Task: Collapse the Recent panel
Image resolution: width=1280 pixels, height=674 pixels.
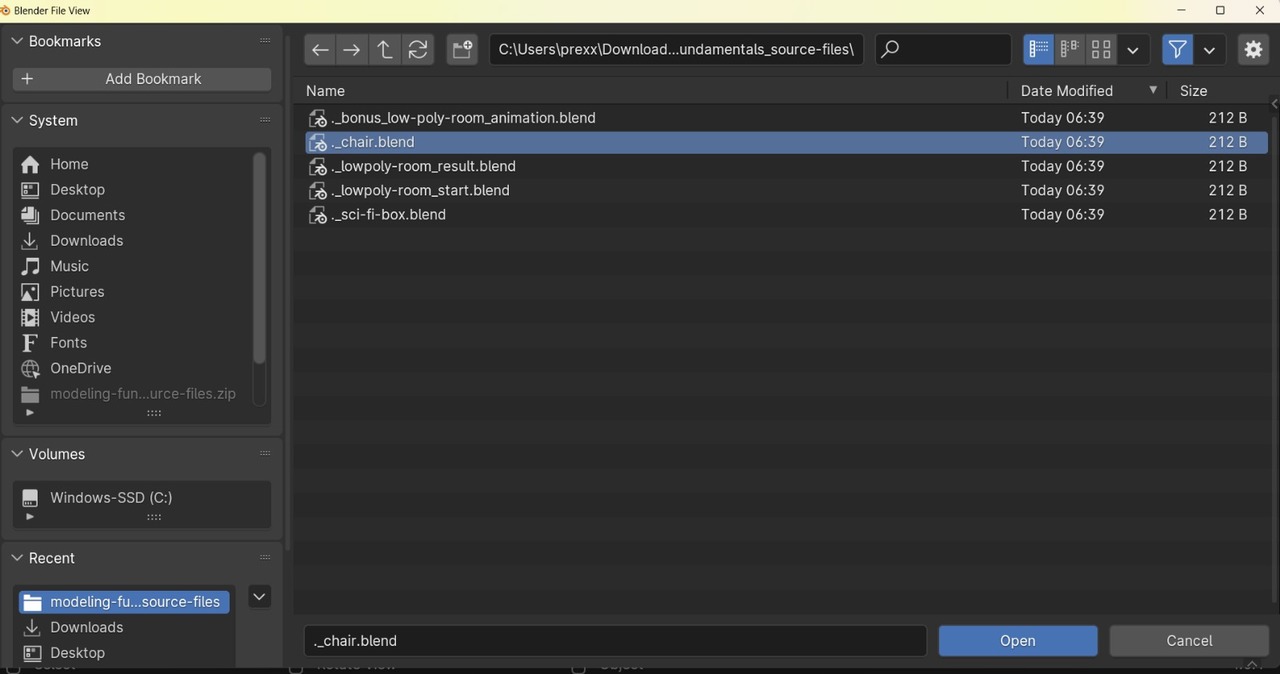Action: 17,558
